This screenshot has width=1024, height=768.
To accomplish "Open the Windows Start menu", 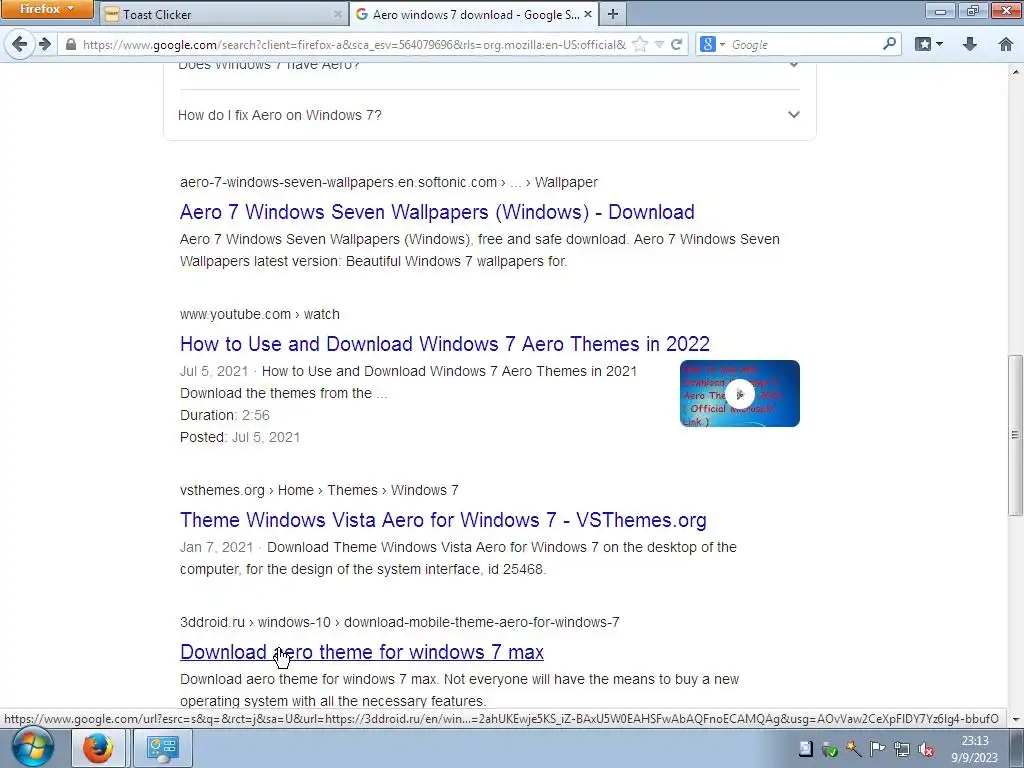I will coord(31,748).
